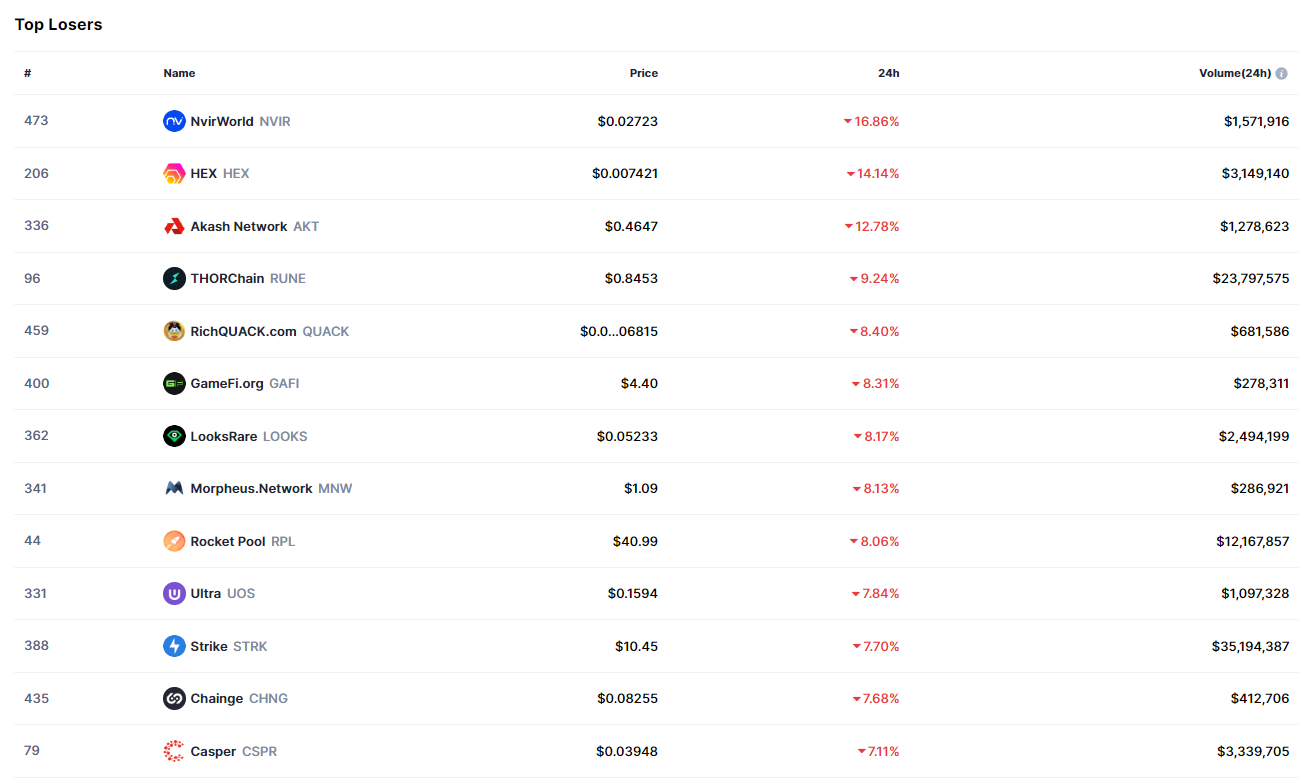Click the Strike lightning logo icon
The width and height of the screenshot is (1312, 780).
[x=174, y=646]
